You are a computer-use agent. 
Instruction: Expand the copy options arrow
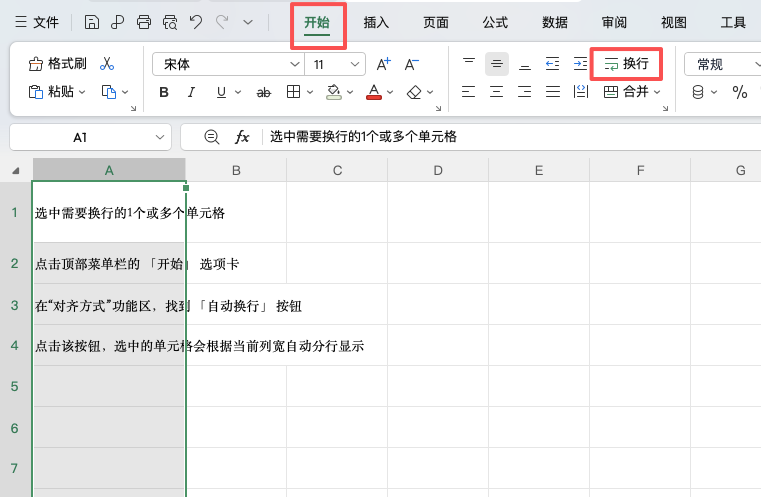[125, 92]
